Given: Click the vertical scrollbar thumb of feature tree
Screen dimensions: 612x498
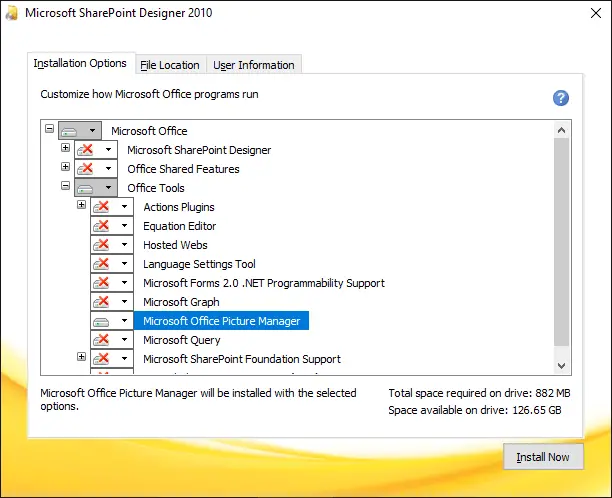Looking at the screenshot, I should click(561, 242).
